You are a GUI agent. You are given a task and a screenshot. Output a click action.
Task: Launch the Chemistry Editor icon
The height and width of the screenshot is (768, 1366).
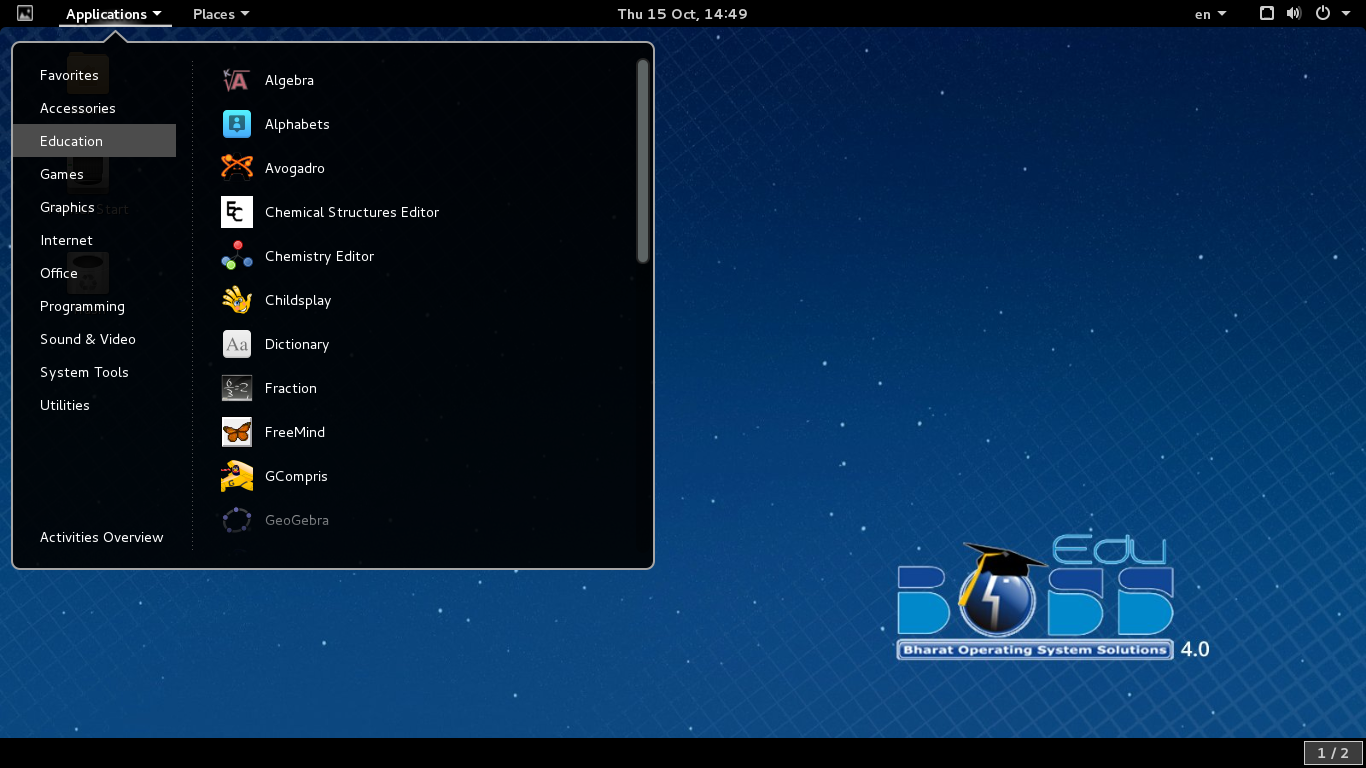(x=237, y=256)
